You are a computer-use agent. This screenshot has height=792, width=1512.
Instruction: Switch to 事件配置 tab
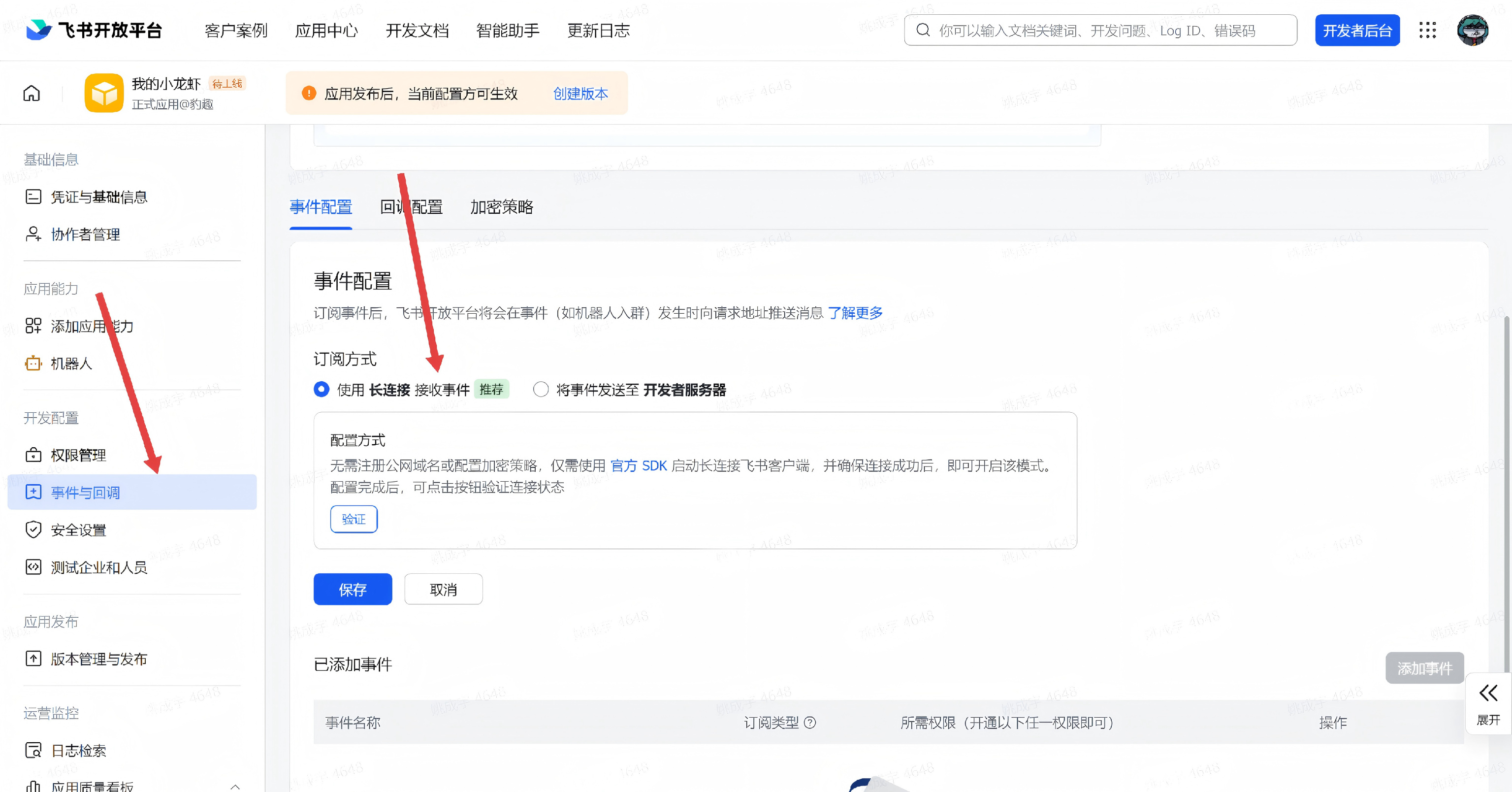pyautogui.click(x=321, y=207)
